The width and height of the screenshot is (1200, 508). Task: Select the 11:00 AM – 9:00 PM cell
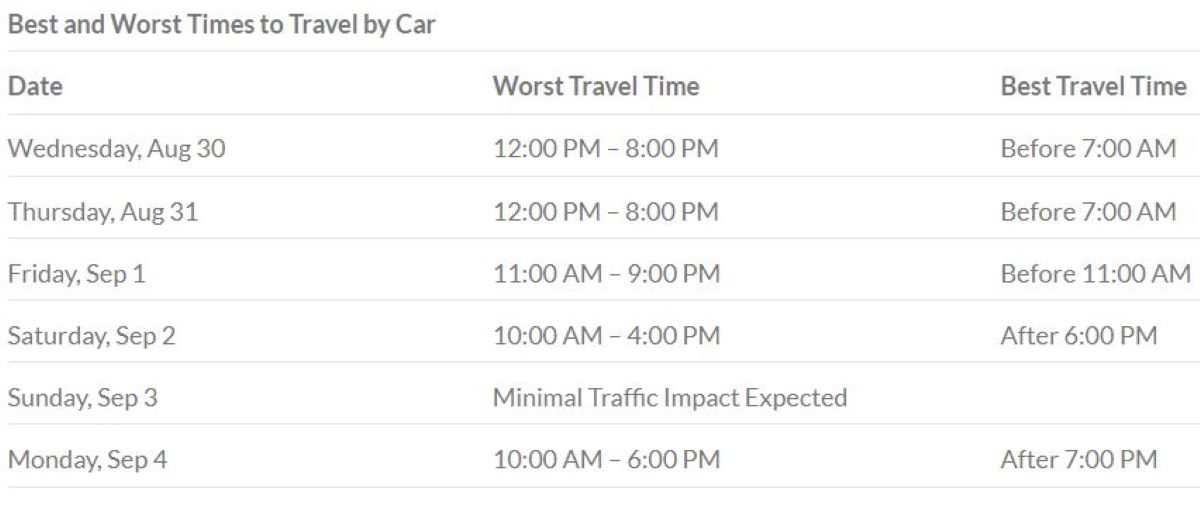click(x=606, y=274)
